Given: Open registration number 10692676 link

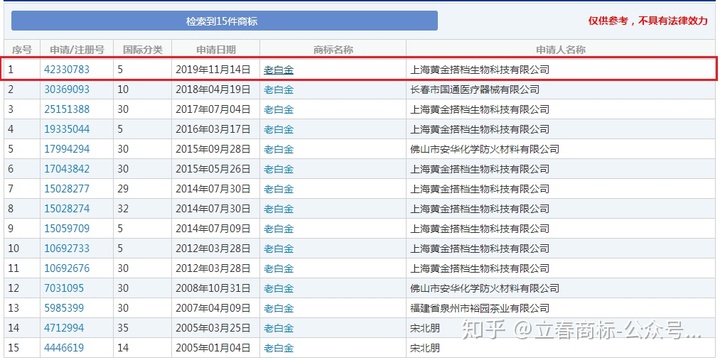Looking at the screenshot, I should [67, 268].
